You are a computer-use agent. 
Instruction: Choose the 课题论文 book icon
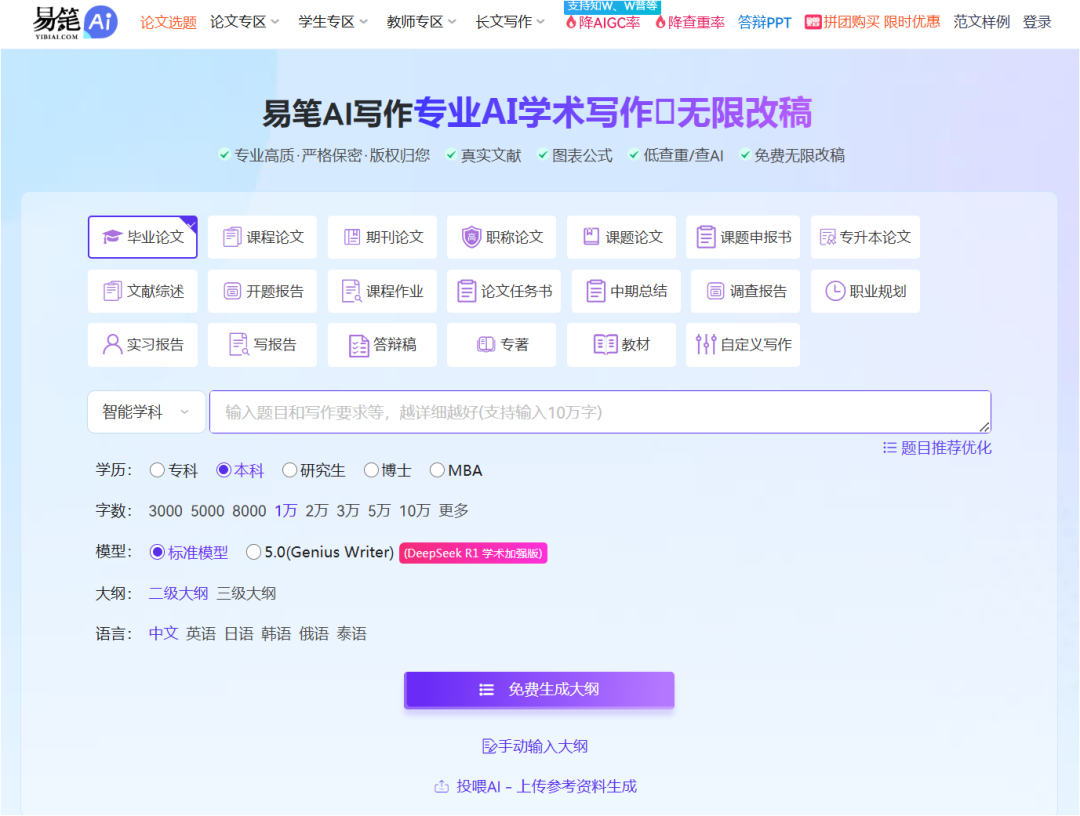591,237
